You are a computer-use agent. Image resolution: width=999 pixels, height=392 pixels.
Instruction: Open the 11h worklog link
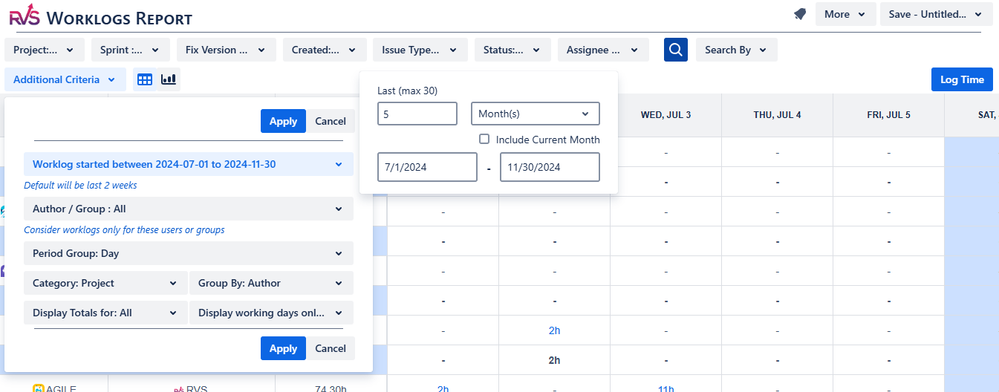click(666, 388)
